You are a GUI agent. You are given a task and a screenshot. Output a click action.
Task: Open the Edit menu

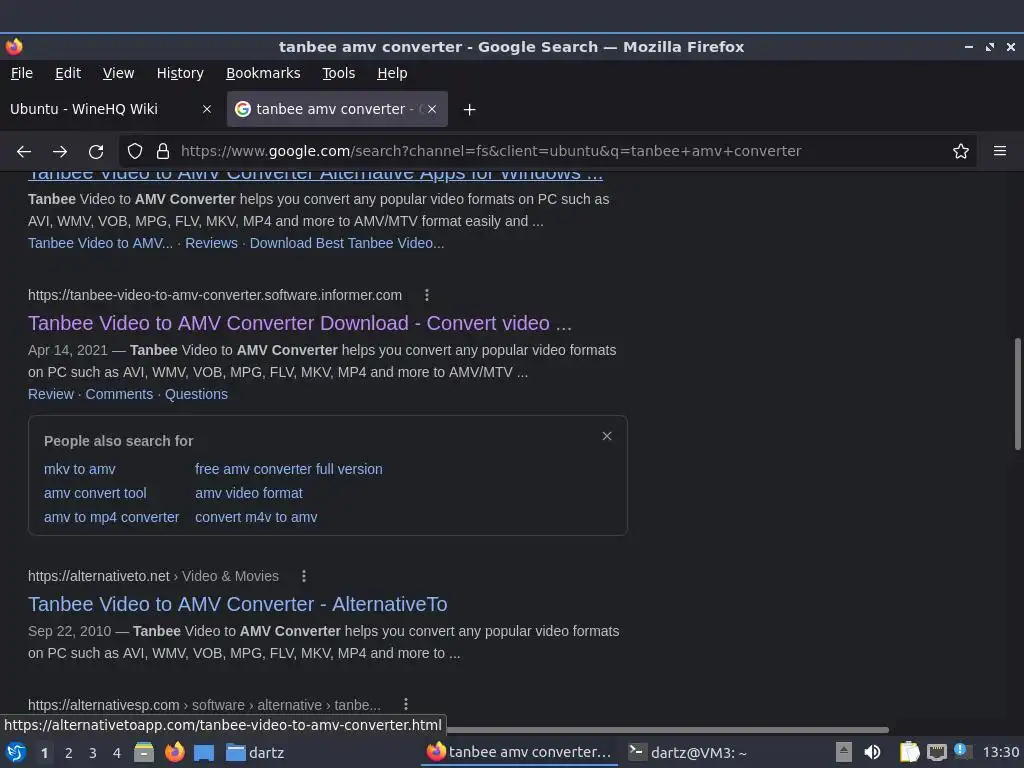point(68,73)
